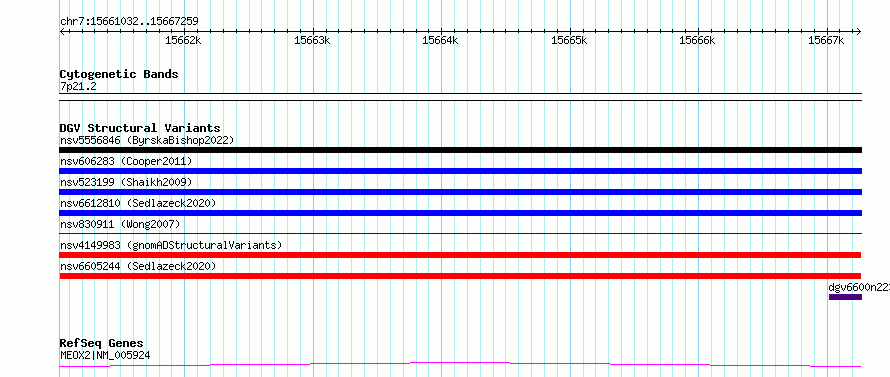Image resolution: width=890 pixels, height=377 pixels.
Task: Click the 15667k ruler position
Action: click(x=826, y=40)
